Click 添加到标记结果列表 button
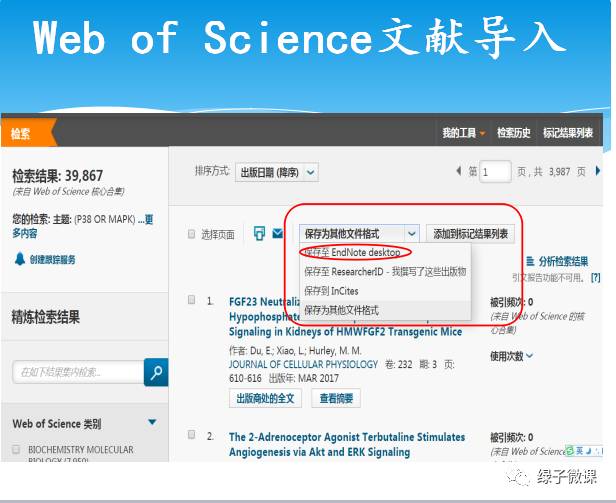 470,234
